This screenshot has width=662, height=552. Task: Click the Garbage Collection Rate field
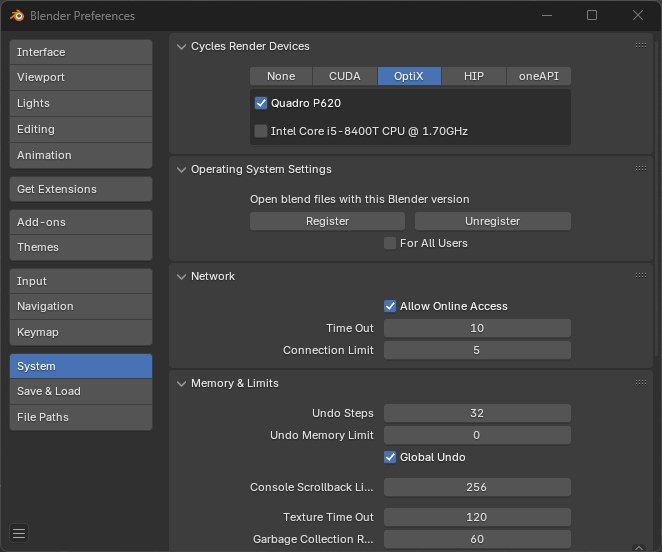(x=477, y=539)
